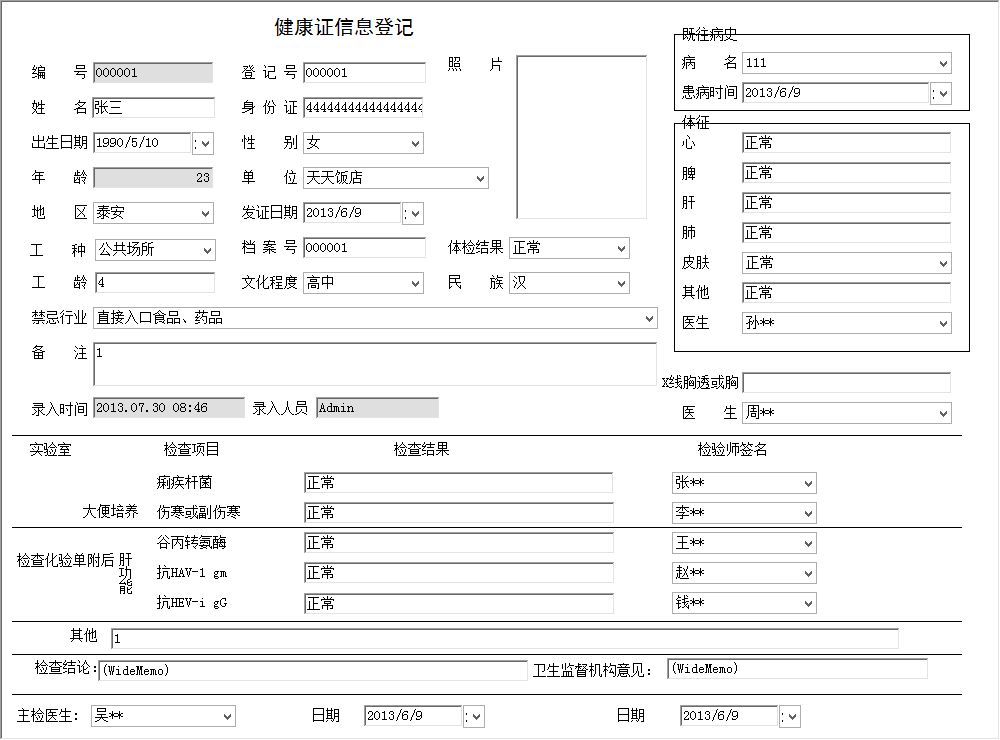The width and height of the screenshot is (1000, 740).
Task: Click the 检查项目 column header
Action: pyautogui.click(x=191, y=450)
